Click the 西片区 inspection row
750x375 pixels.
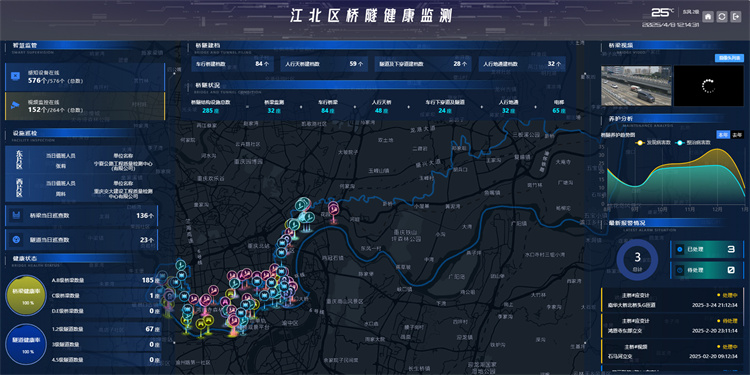click(x=81, y=187)
